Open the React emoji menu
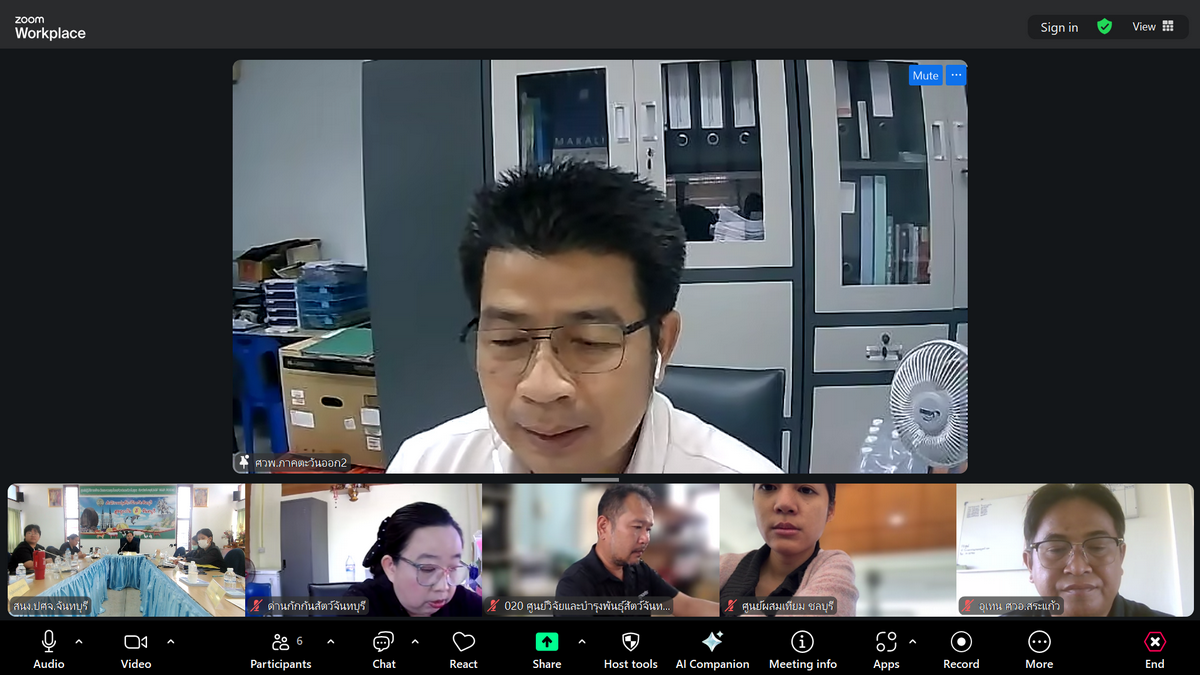This screenshot has width=1200, height=675. 463,648
